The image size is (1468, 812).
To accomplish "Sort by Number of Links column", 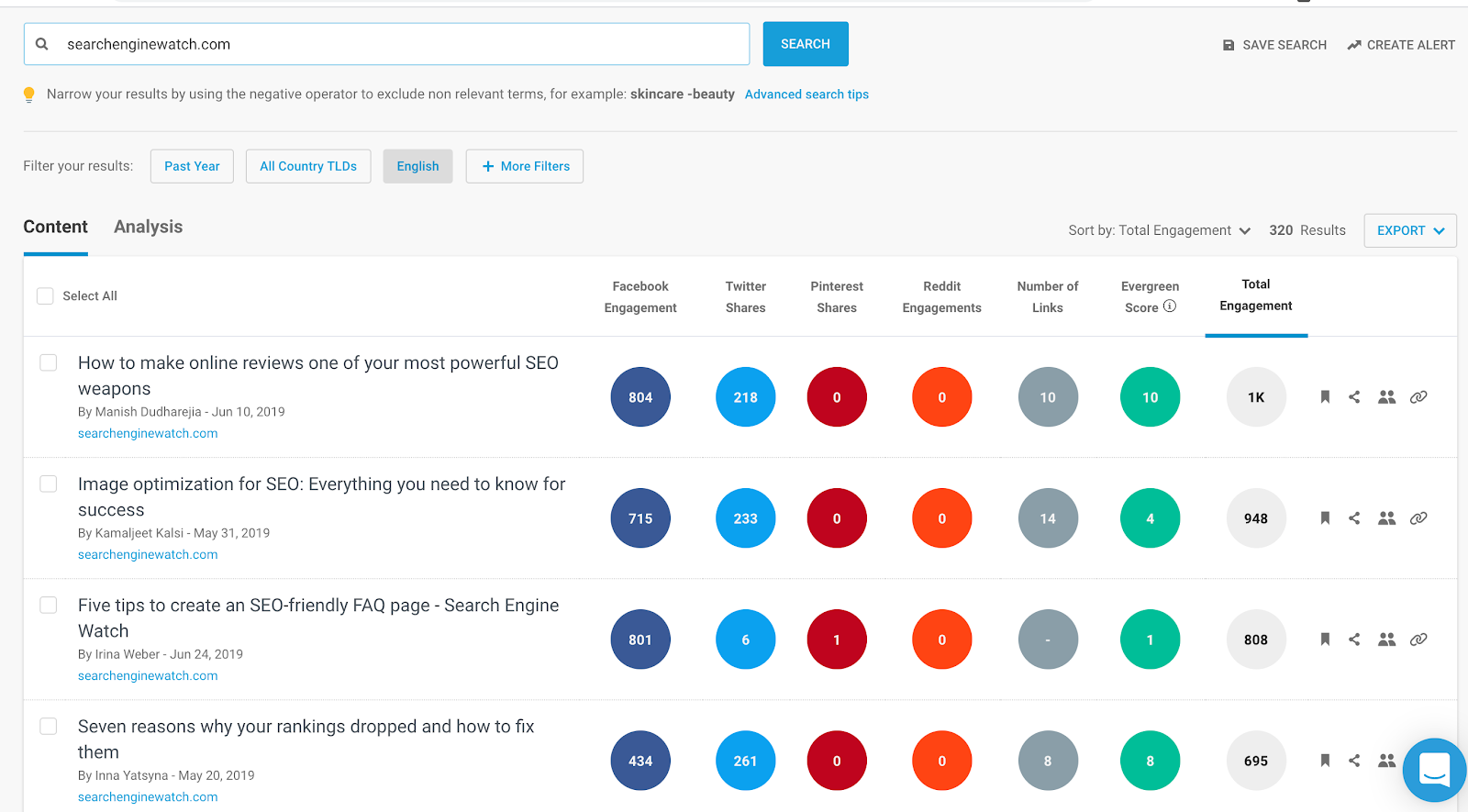I will (1048, 297).
